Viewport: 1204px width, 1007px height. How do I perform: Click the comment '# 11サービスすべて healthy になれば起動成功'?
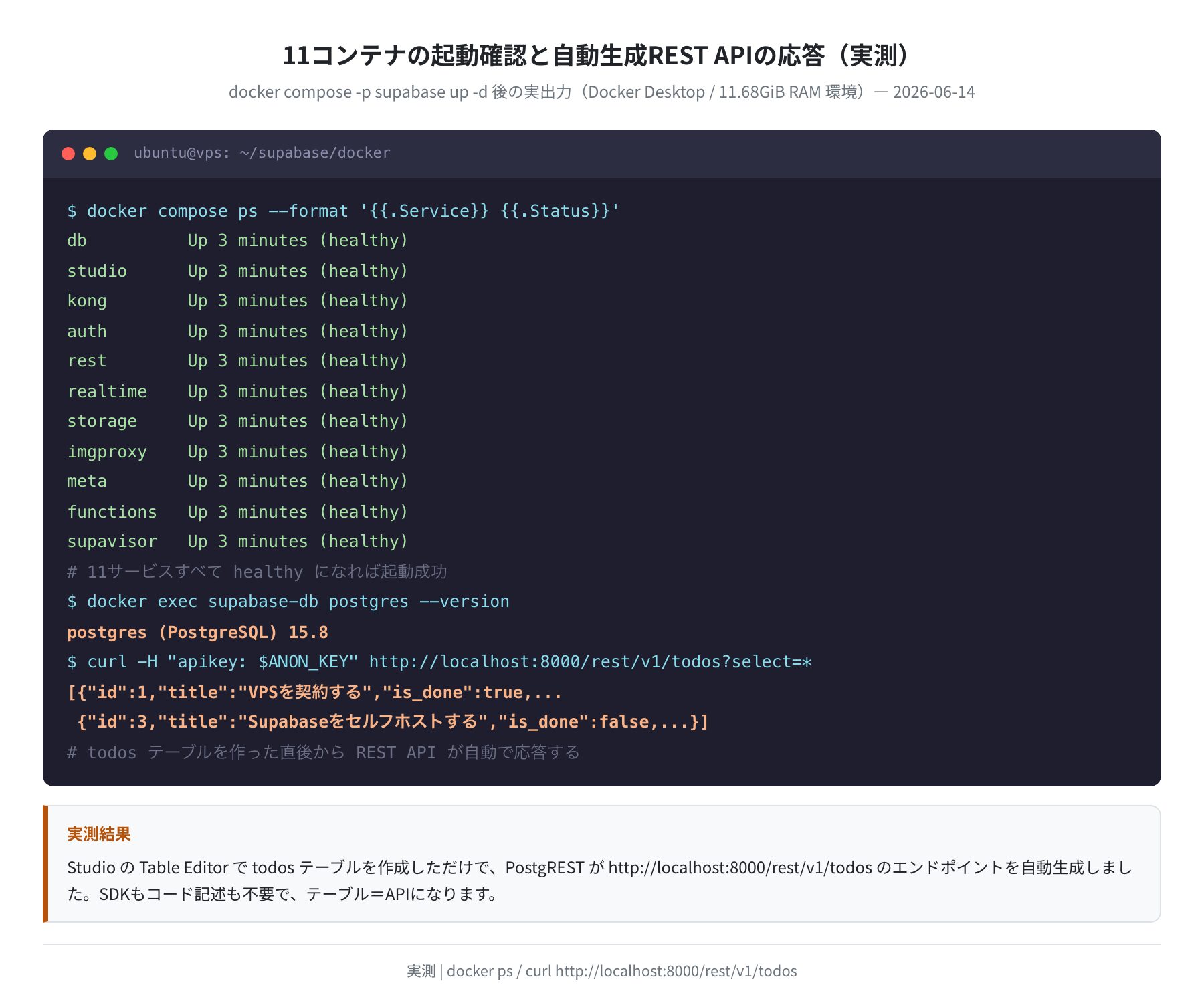click(x=257, y=572)
